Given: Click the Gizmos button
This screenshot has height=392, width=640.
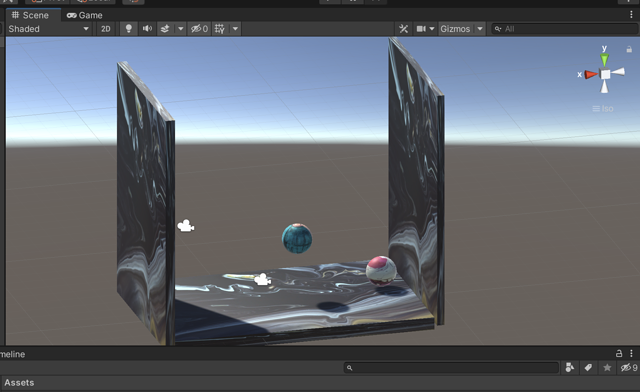Looking at the screenshot, I should pyautogui.click(x=455, y=29).
